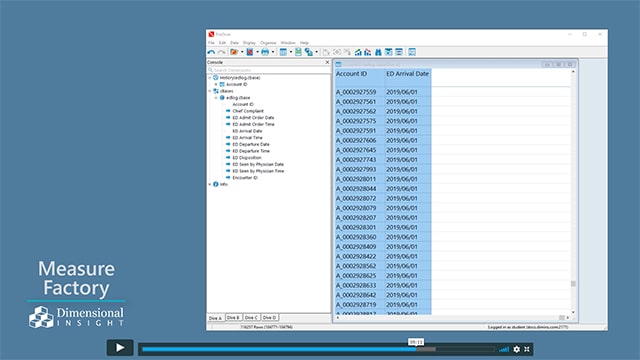Click the video volume bars icon
640x360 pixels.
tap(504, 349)
